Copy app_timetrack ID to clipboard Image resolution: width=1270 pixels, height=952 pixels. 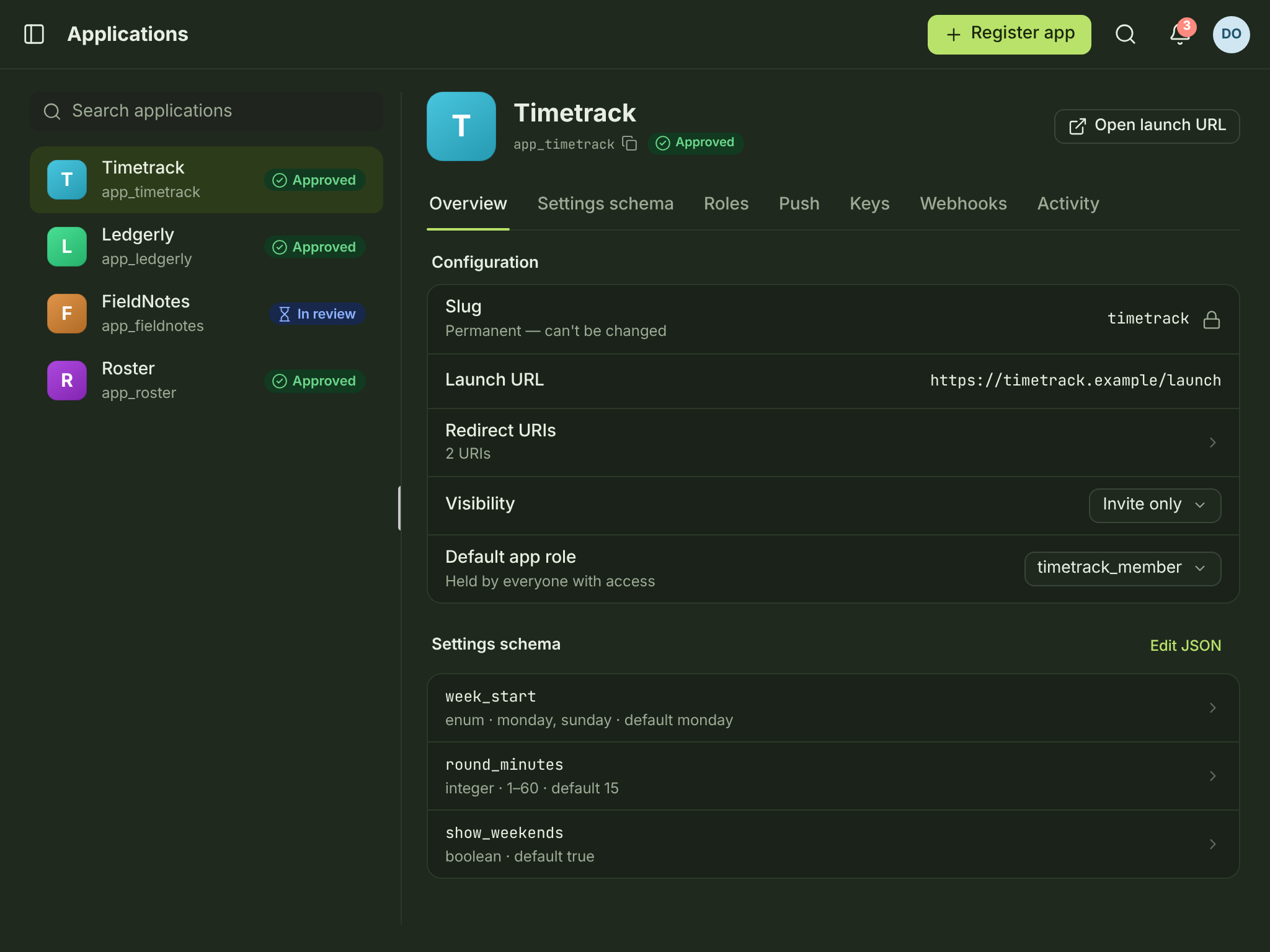[629, 144]
